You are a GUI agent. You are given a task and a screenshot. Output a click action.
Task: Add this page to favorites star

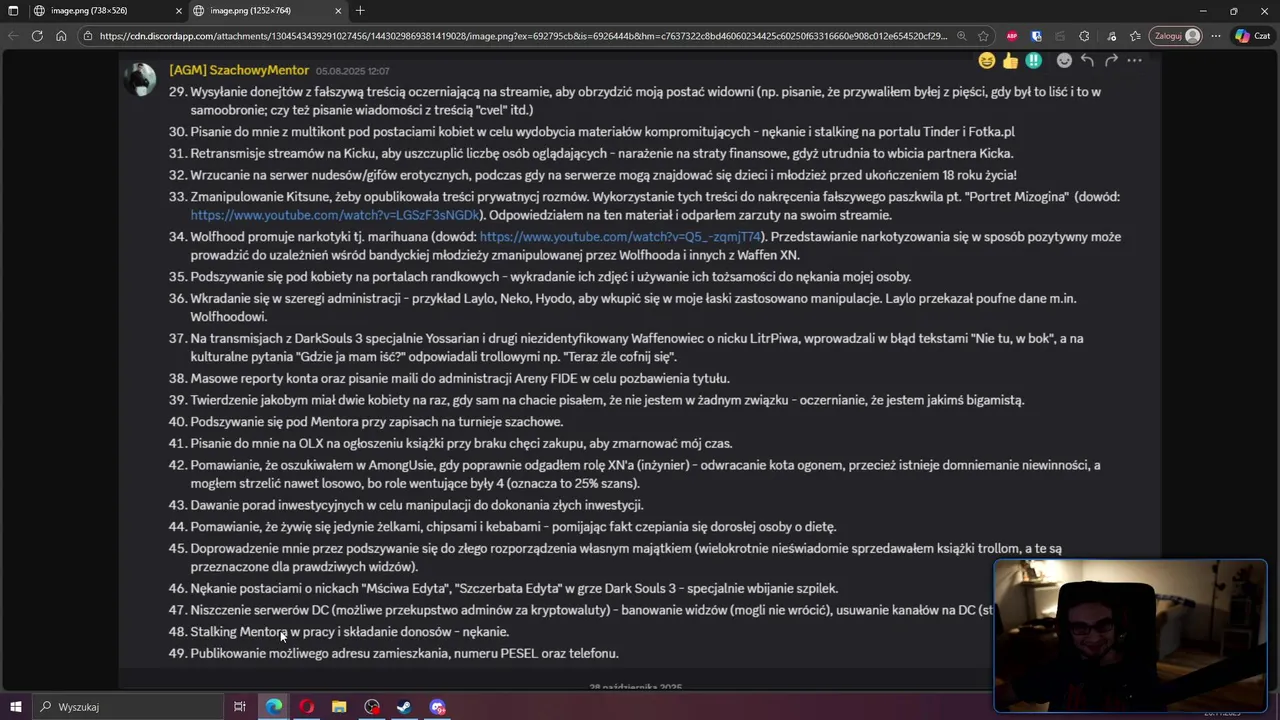pos(984,36)
